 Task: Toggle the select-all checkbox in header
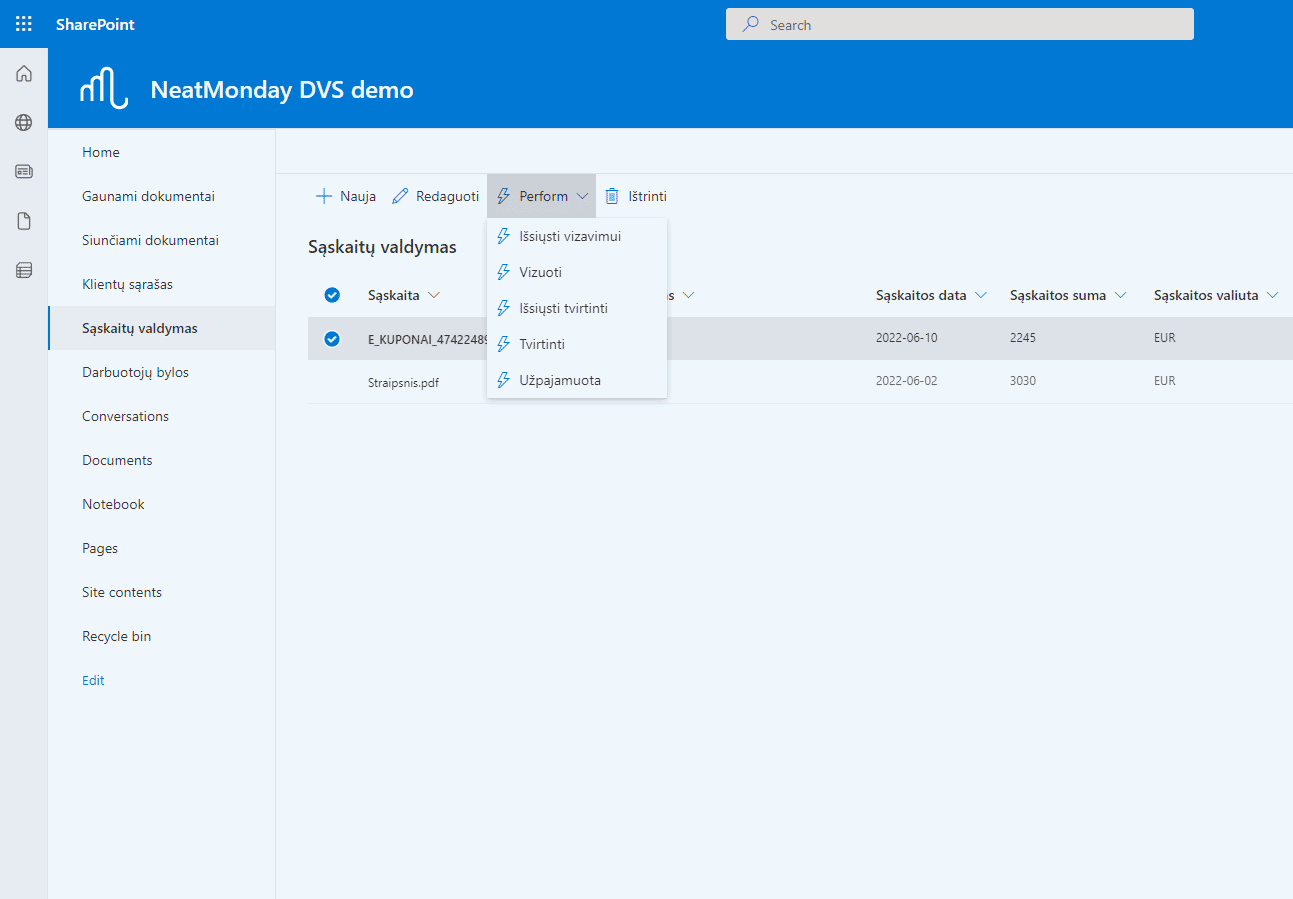point(332,295)
